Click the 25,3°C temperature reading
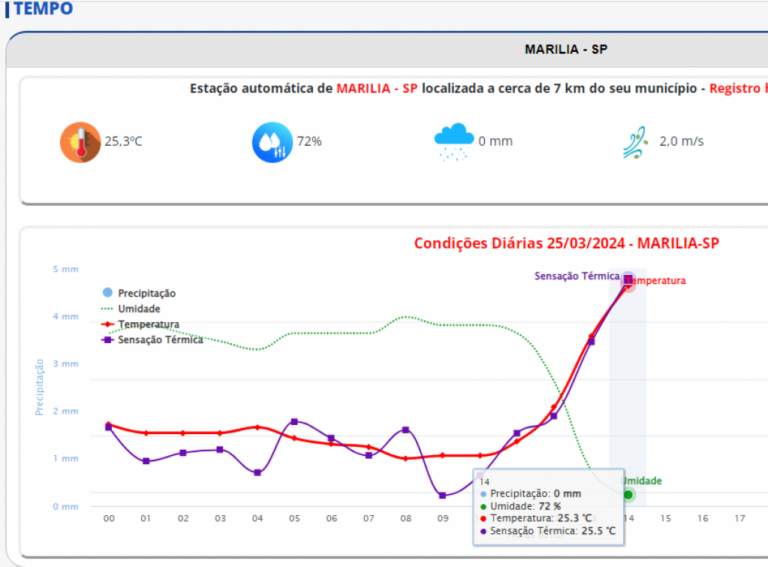This screenshot has width=768, height=567. [x=123, y=142]
